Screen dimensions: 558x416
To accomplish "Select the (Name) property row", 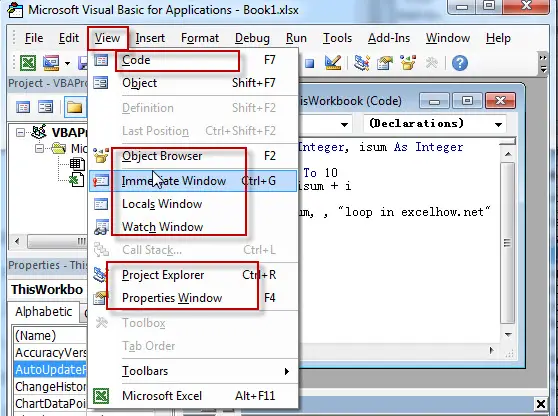I will 50,335.
